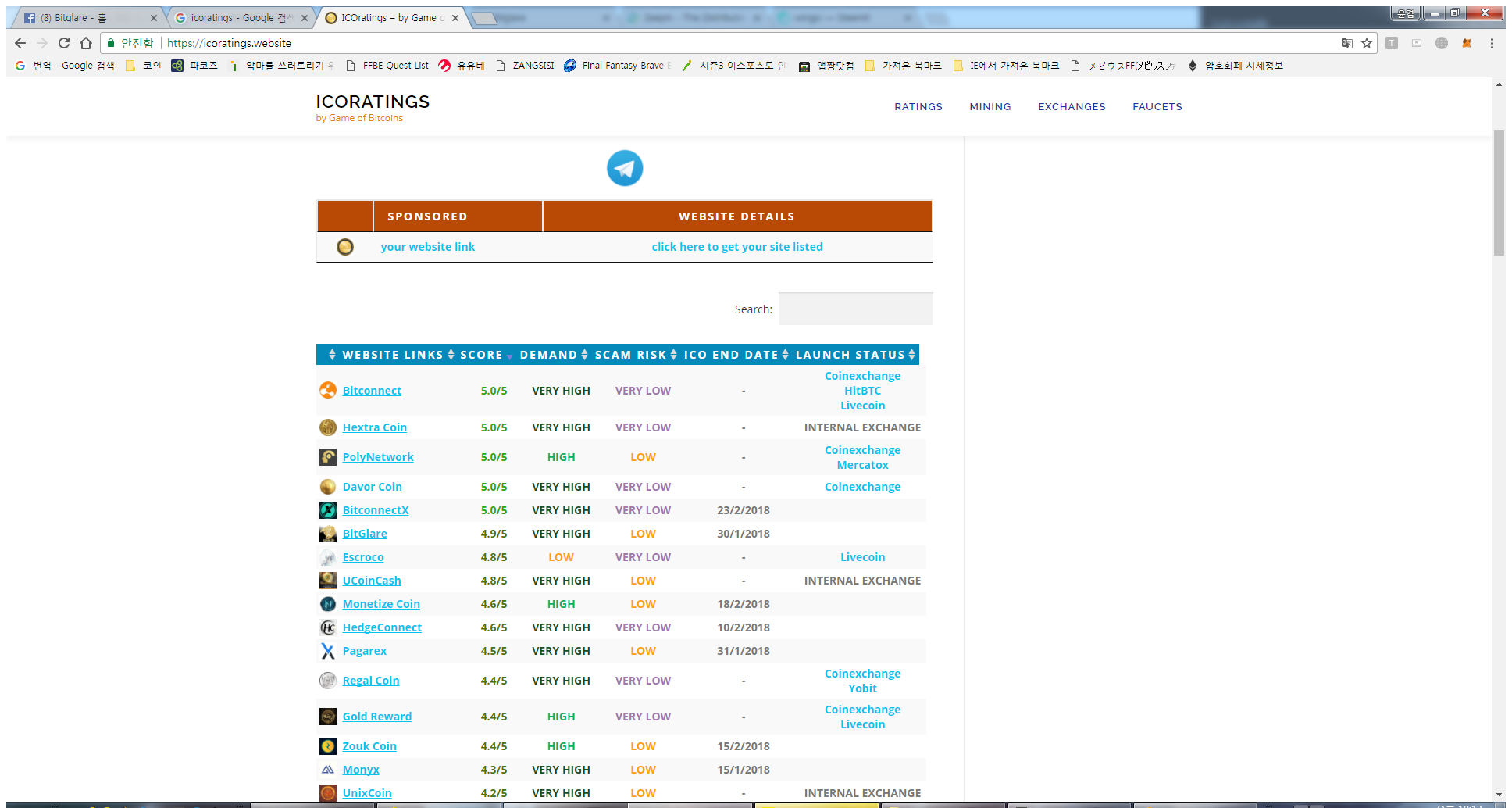Open the Ratings menu item

pos(918,107)
